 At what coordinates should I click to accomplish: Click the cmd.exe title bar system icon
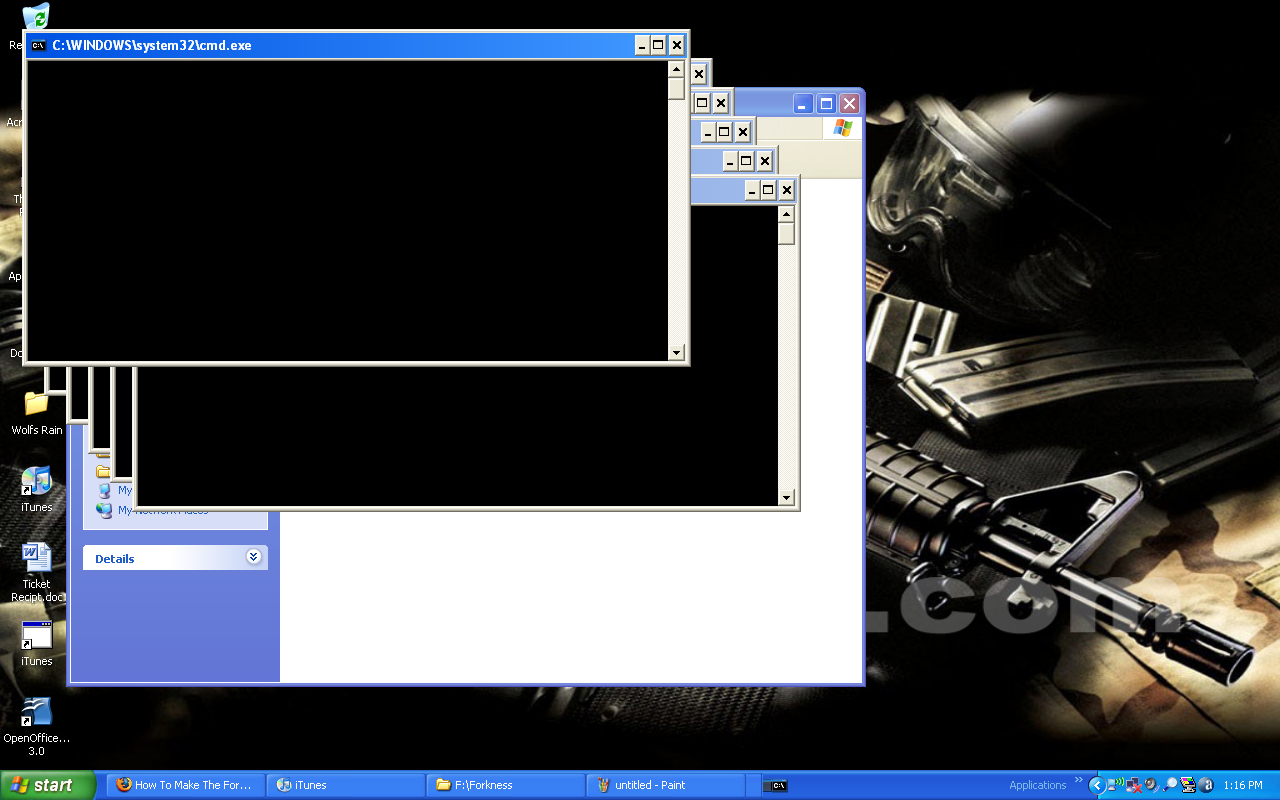click(39, 45)
